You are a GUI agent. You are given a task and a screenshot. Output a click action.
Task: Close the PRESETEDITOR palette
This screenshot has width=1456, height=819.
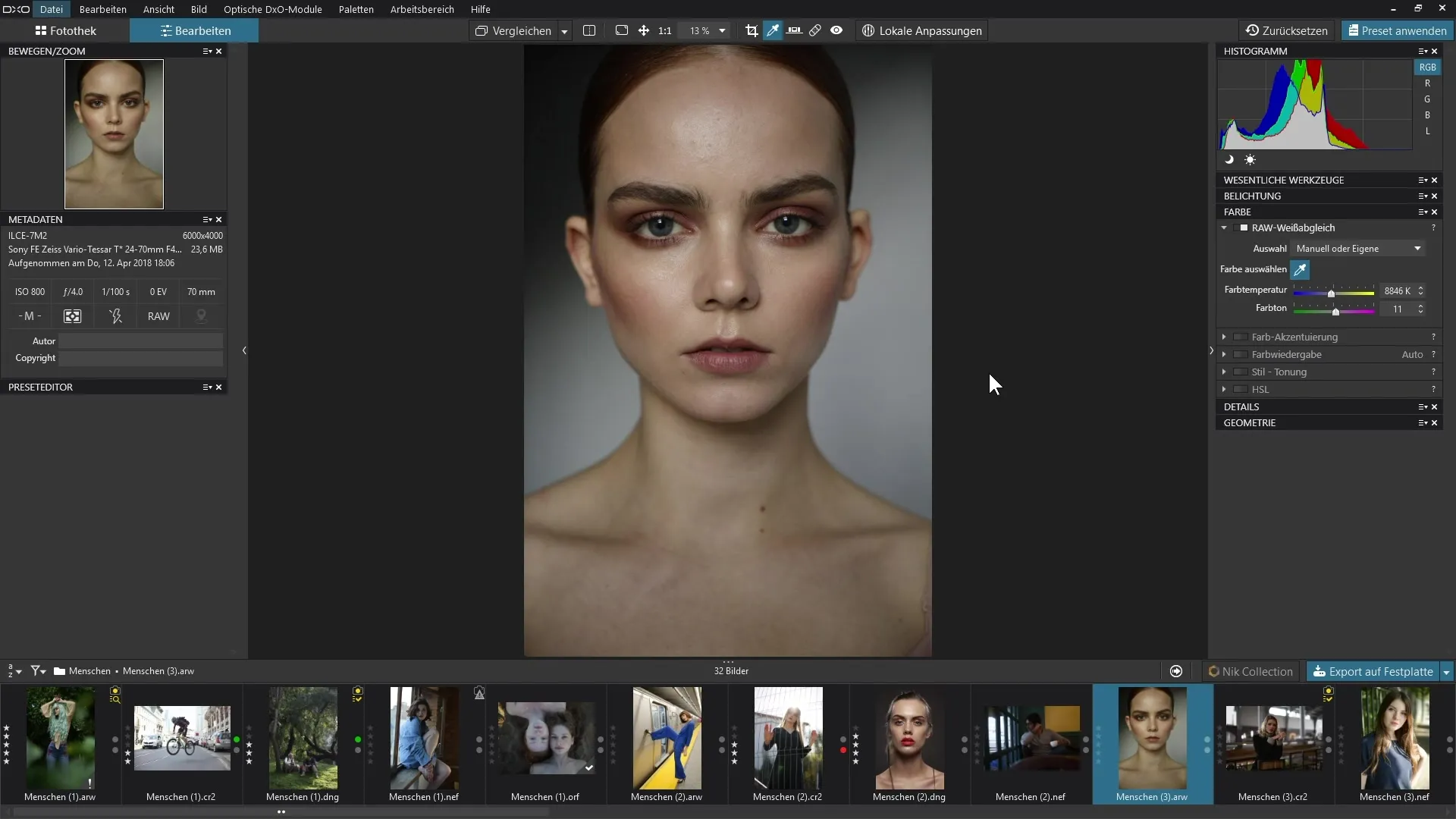coord(219,388)
